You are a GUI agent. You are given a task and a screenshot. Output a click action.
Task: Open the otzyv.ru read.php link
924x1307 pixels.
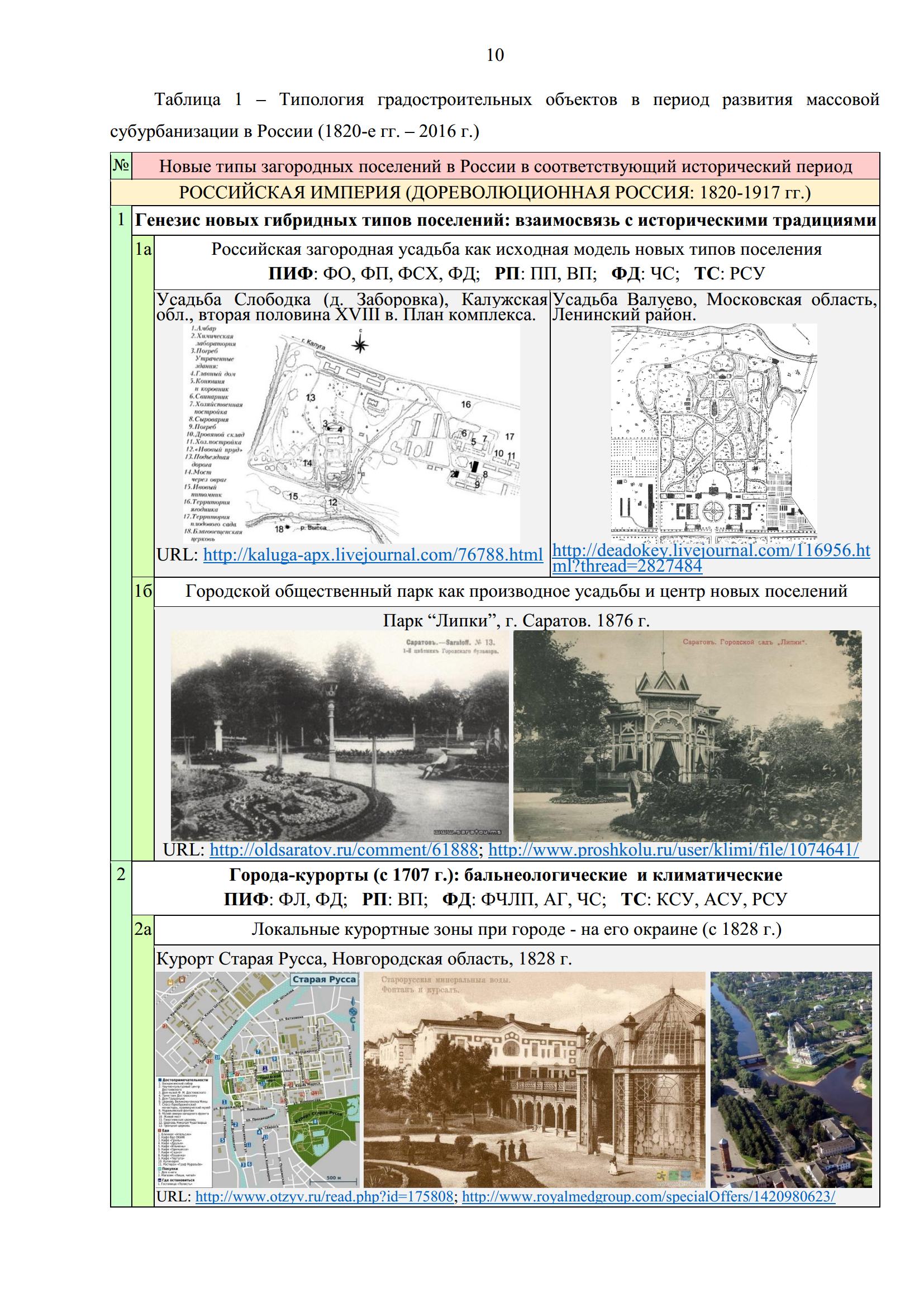(325, 1196)
